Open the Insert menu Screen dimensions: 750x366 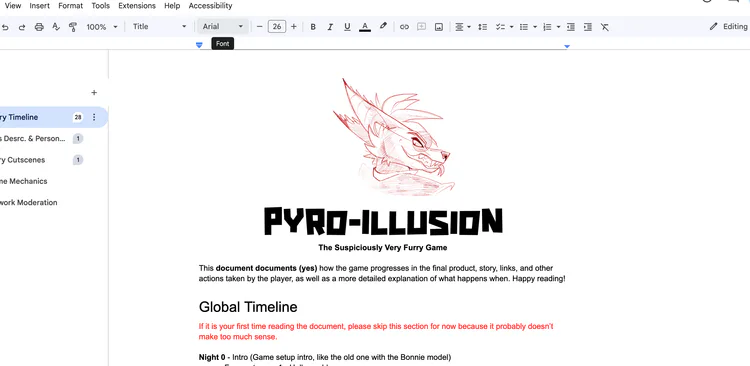coord(39,6)
